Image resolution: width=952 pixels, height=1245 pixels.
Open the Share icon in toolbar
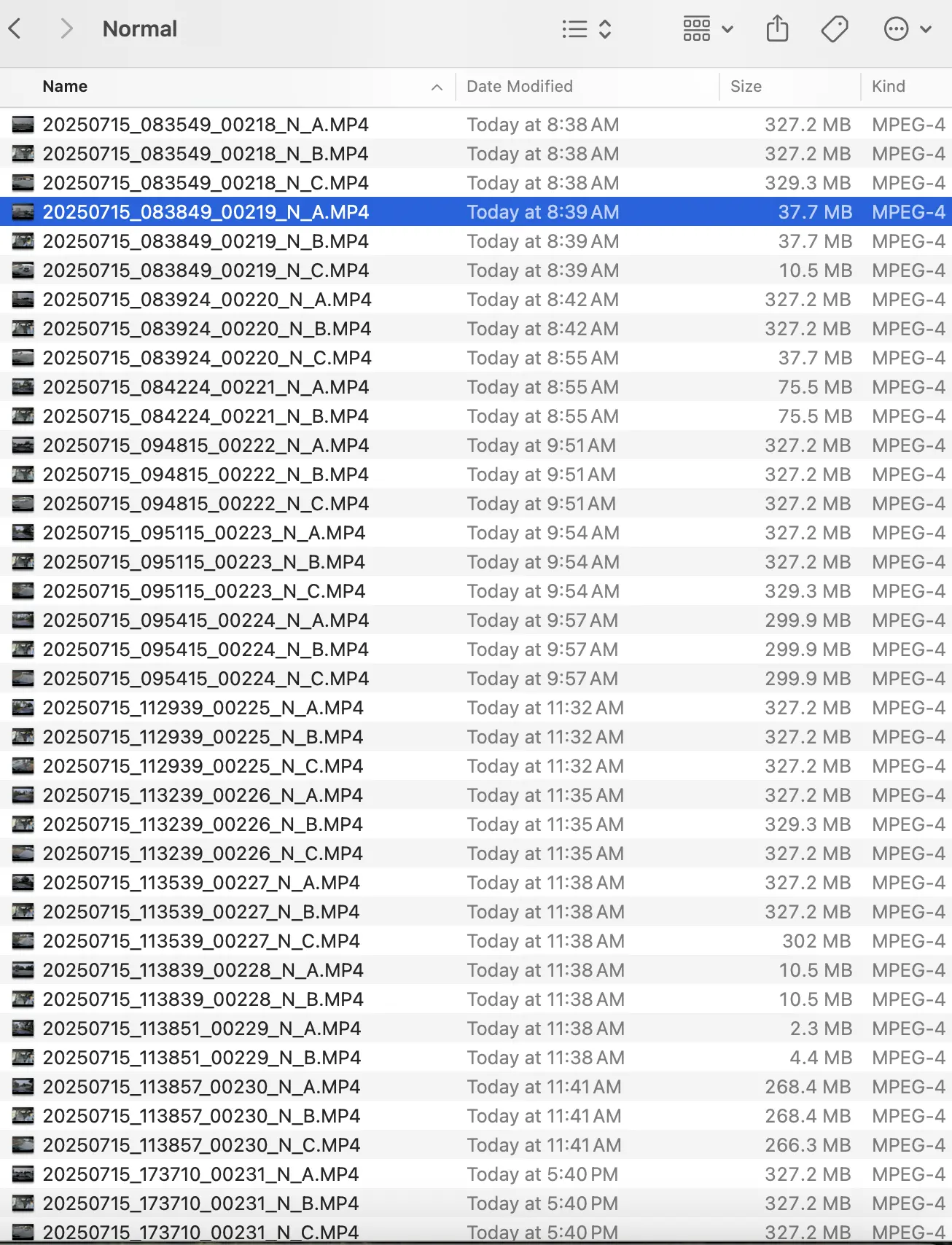(x=777, y=29)
